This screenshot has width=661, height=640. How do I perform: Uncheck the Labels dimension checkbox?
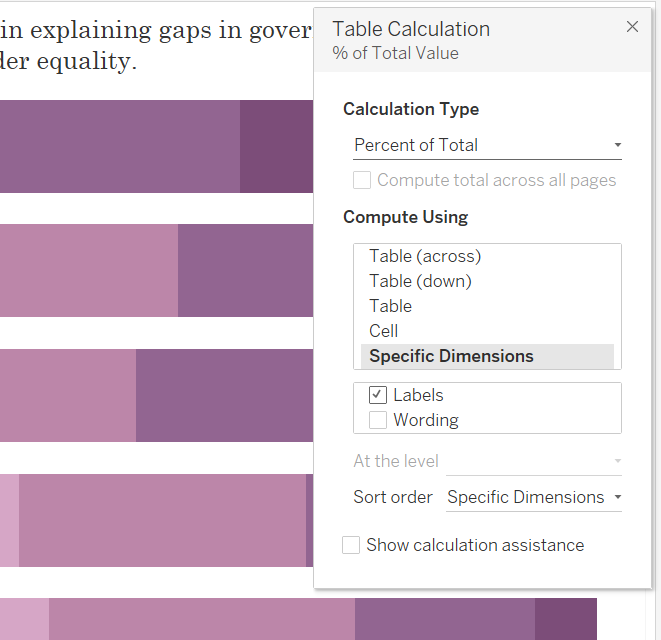click(x=378, y=395)
